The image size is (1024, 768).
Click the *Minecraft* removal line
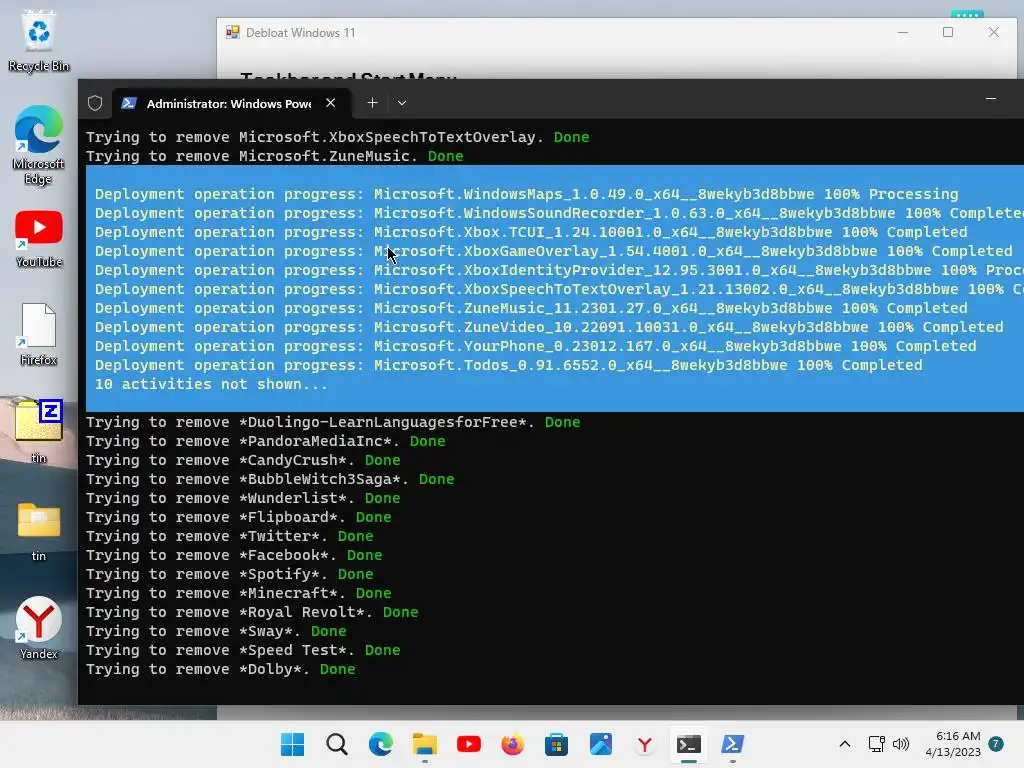(x=239, y=594)
